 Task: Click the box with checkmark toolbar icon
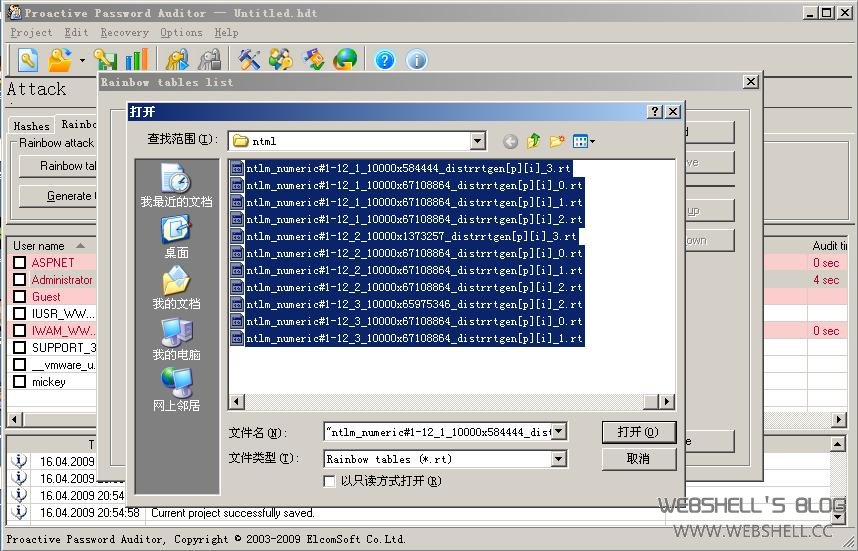313,60
